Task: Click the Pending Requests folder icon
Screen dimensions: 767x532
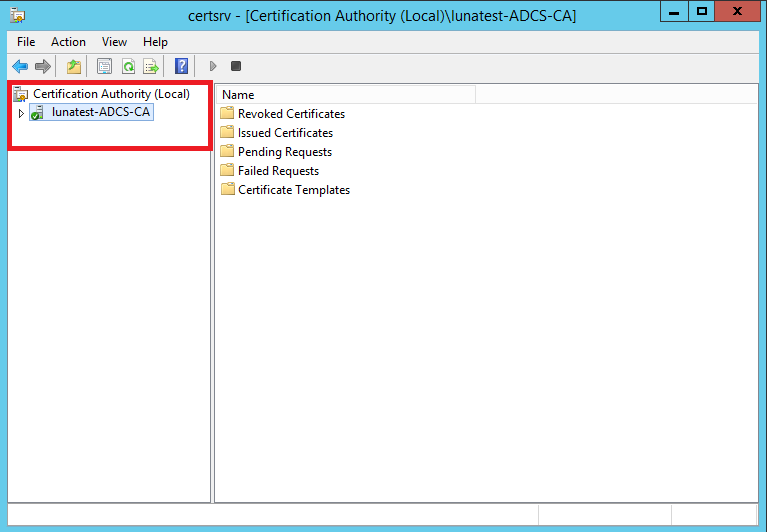Action: [227, 152]
